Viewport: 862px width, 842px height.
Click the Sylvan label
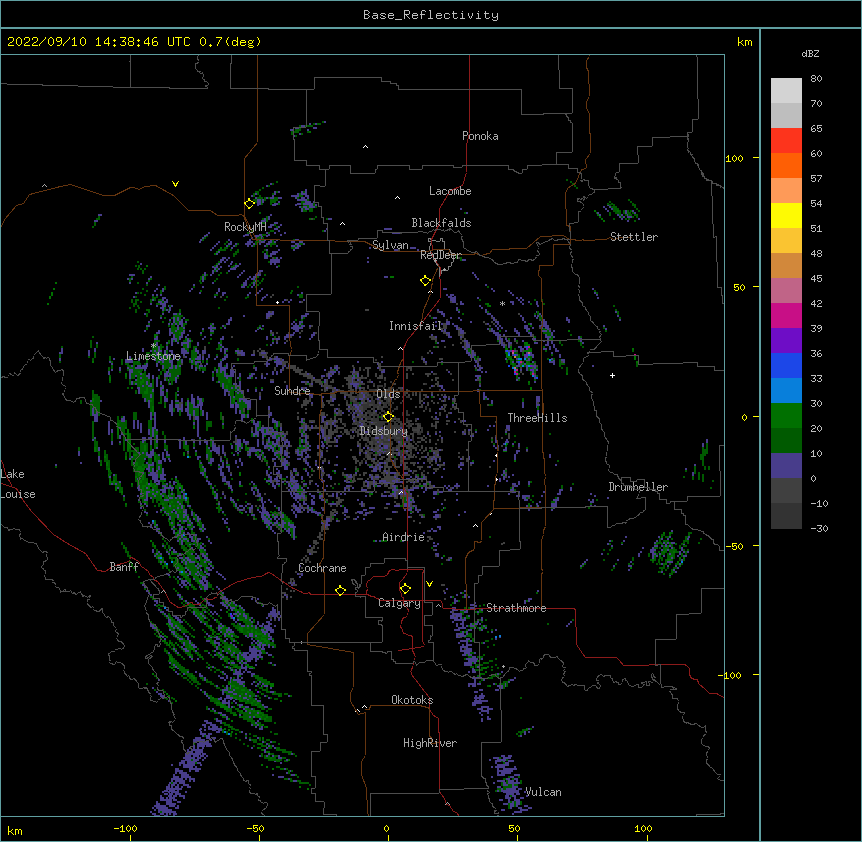coord(390,245)
